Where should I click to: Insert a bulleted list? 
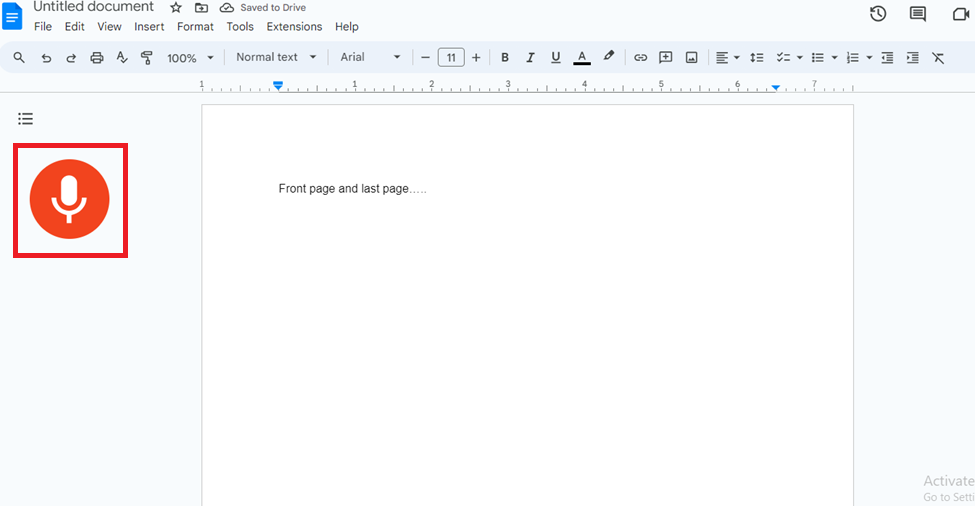pos(818,58)
